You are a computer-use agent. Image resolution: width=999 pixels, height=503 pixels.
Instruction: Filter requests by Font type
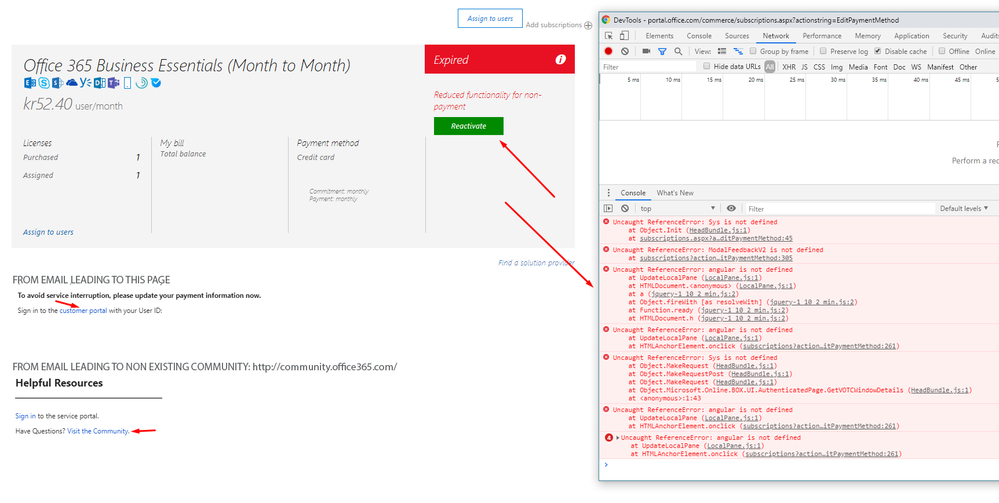(880, 67)
